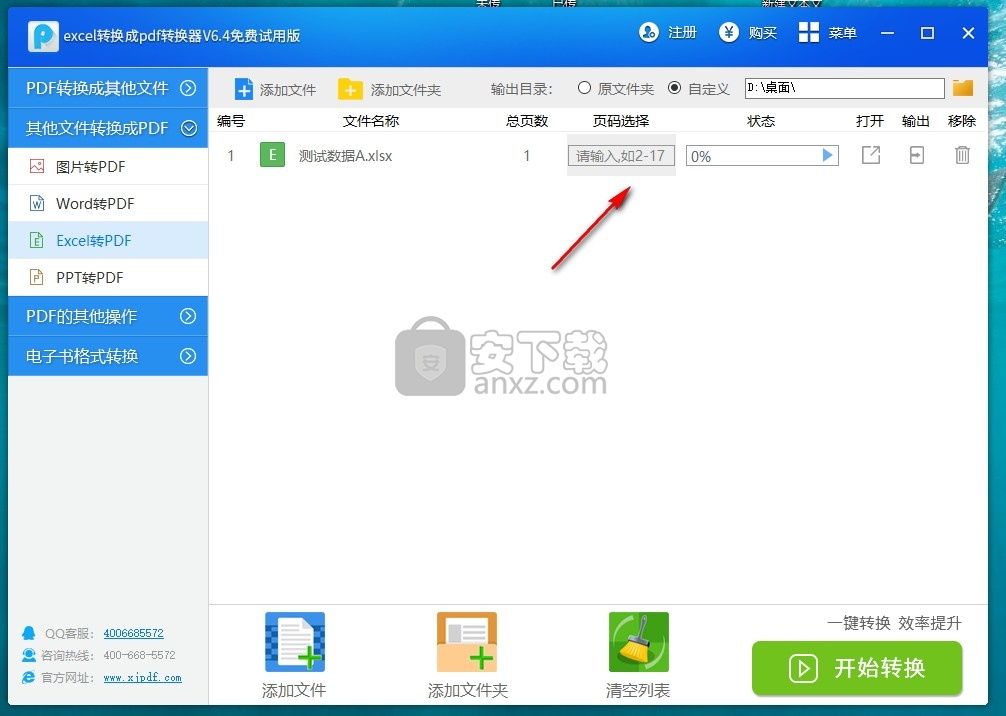Screen dimensions: 1006x716
Task: Click the app logo in title bar
Action: (x=43, y=36)
